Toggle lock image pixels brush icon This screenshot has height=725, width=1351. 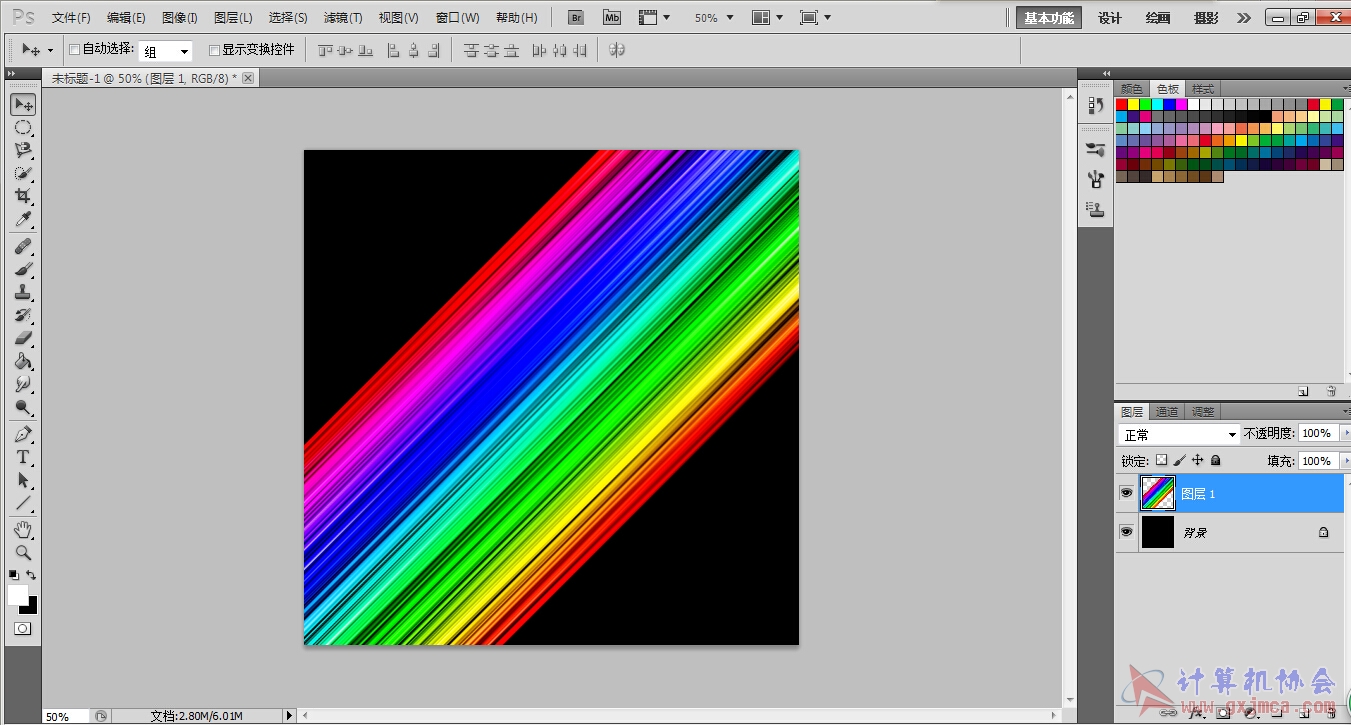coord(1179,461)
